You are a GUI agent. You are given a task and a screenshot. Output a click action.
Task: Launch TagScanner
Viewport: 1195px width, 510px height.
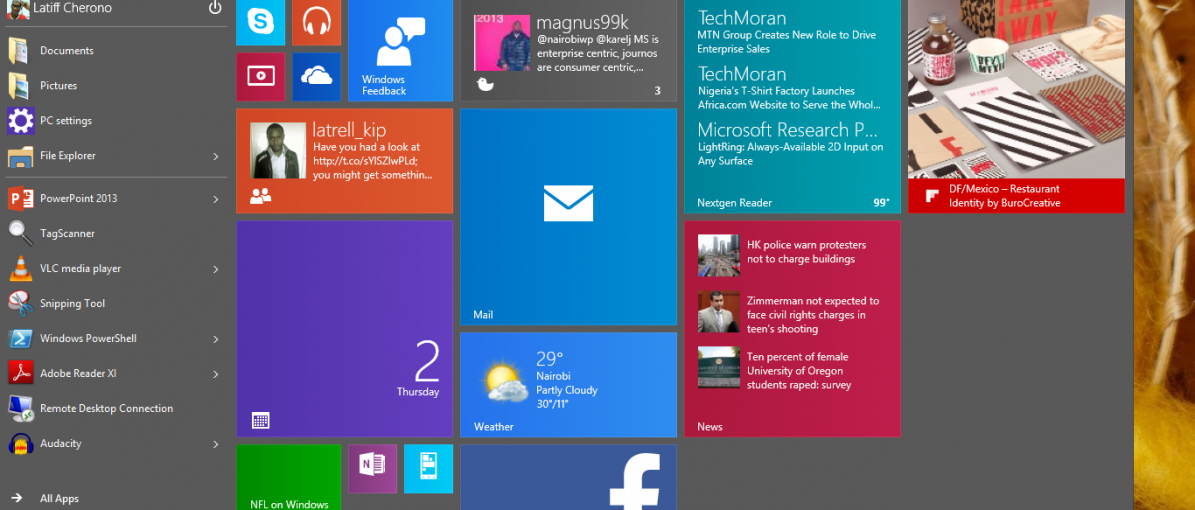pos(117,233)
